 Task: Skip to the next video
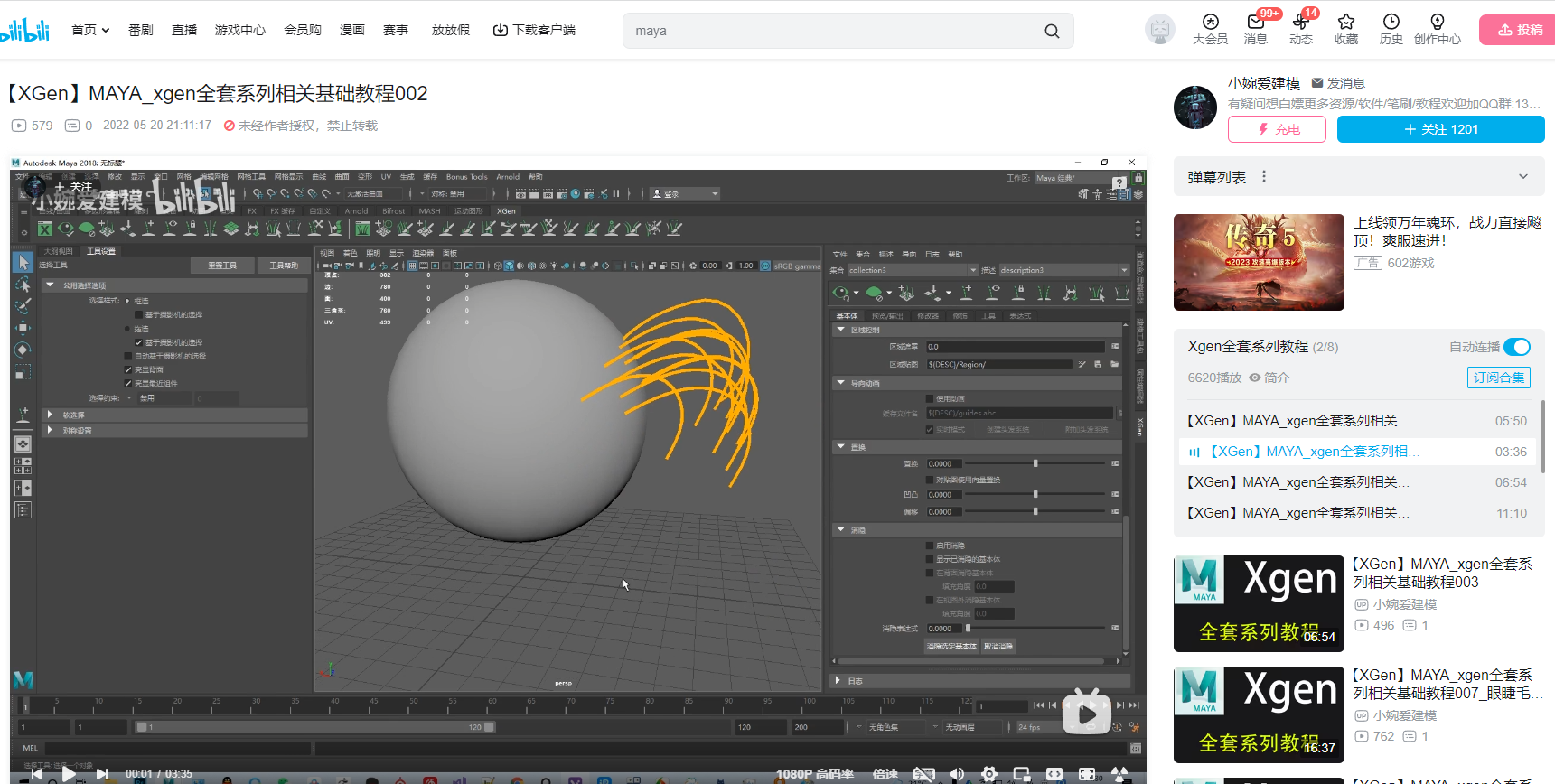102,774
